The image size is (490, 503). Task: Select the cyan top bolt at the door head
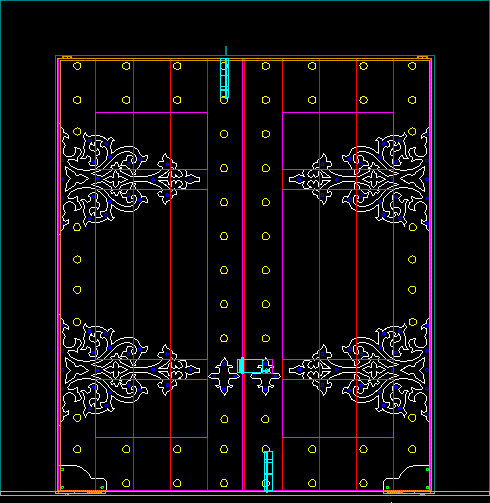coord(224,78)
